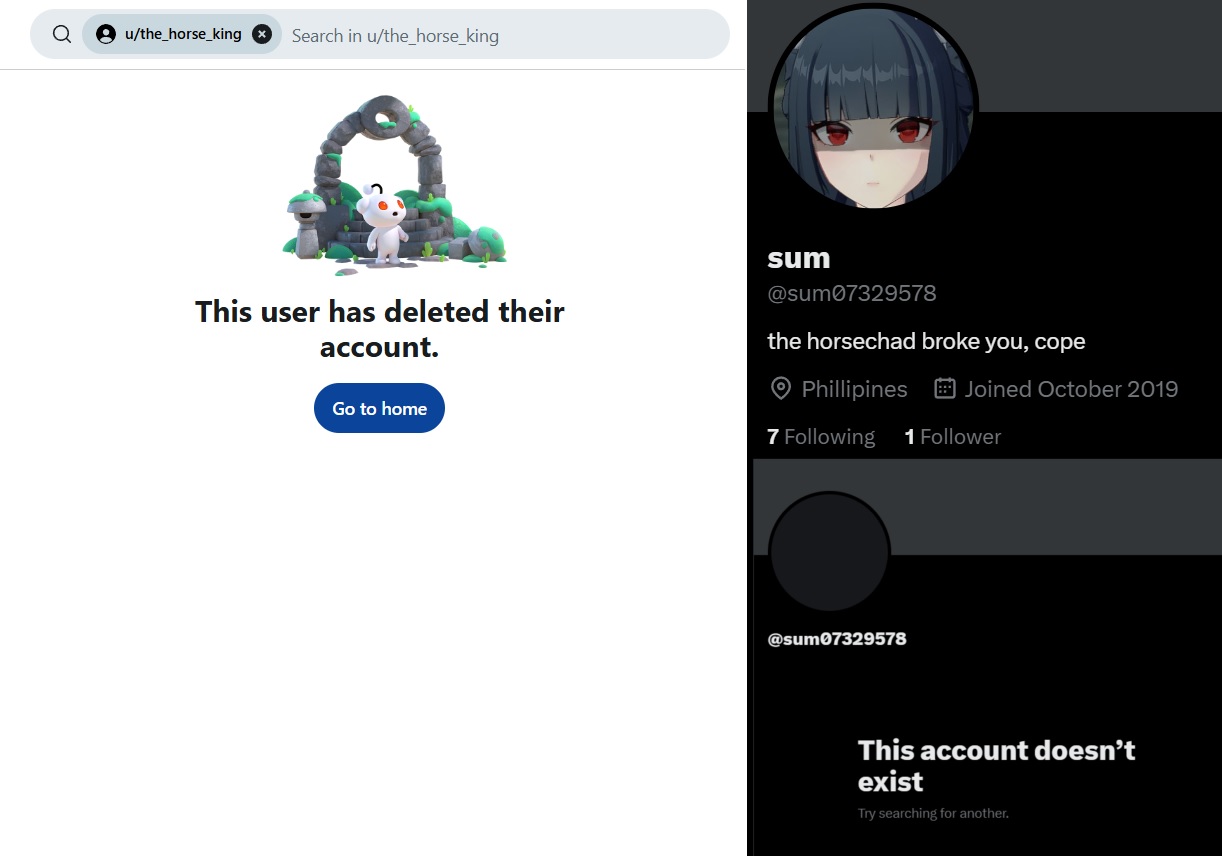Click the search magnifier icon
Image resolution: width=1222 pixels, height=856 pixels.
tap(61, 34)
